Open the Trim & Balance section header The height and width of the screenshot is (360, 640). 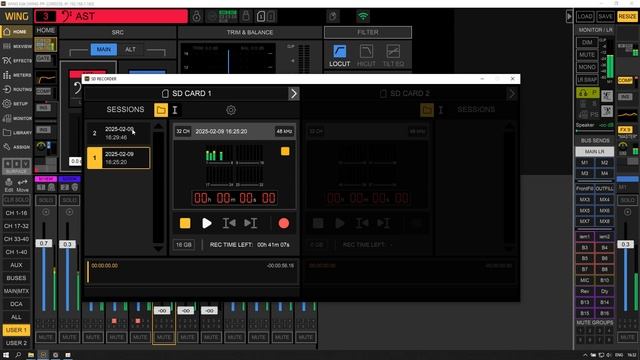(250, 32)
